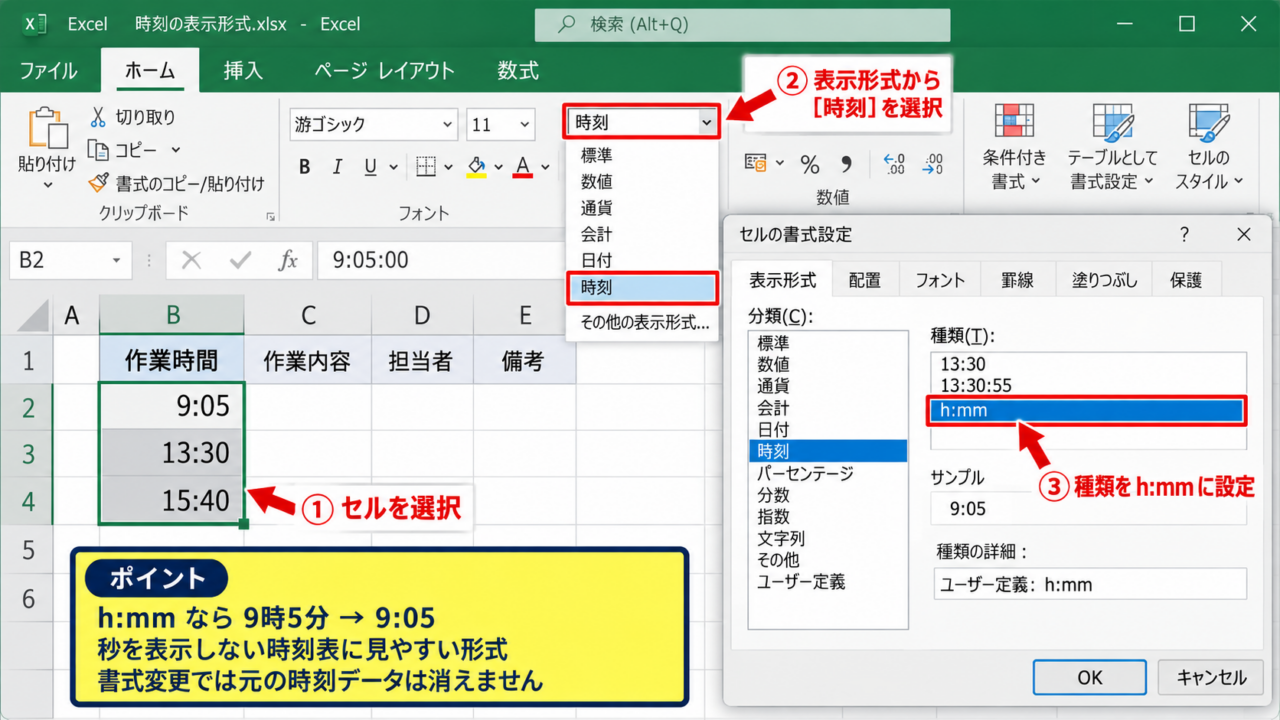Click the font color A icon
Image resolution: width=1280 pixels, height=720 pixels.
pyautogui.click(x=522, y=167)
